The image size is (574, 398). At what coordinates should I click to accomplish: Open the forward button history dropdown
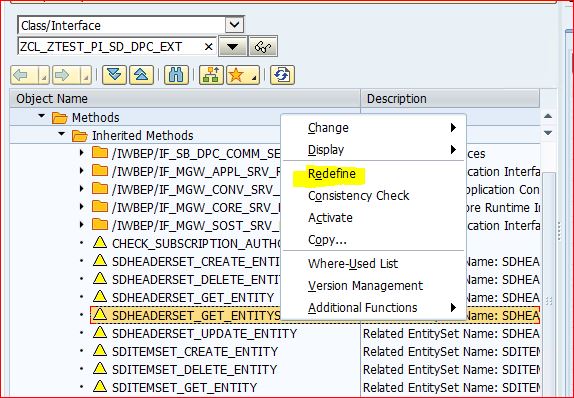point(85,76)
